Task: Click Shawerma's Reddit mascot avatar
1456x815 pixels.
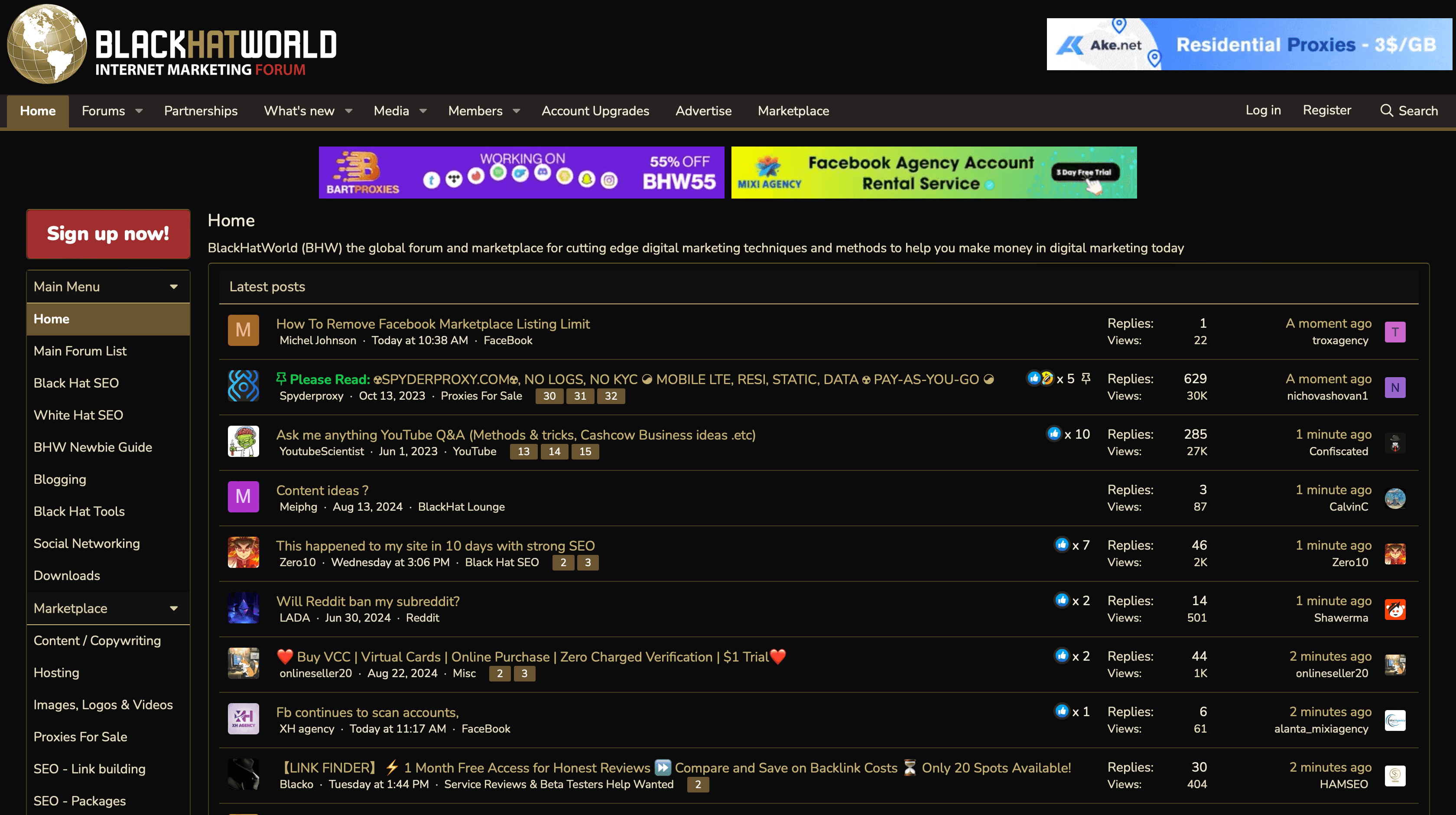Action: point(1395,609)
